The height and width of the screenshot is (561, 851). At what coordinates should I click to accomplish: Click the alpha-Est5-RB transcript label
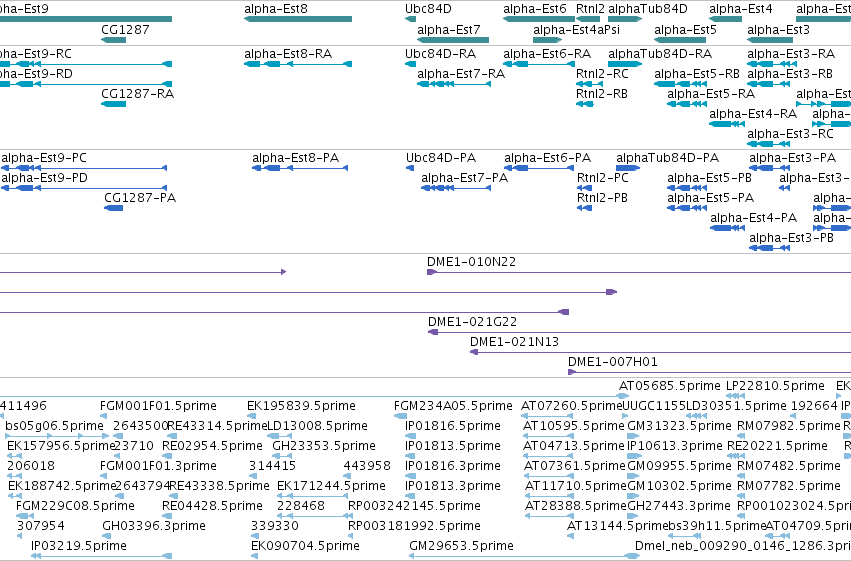pyautogui.click(x=697, y=73)
